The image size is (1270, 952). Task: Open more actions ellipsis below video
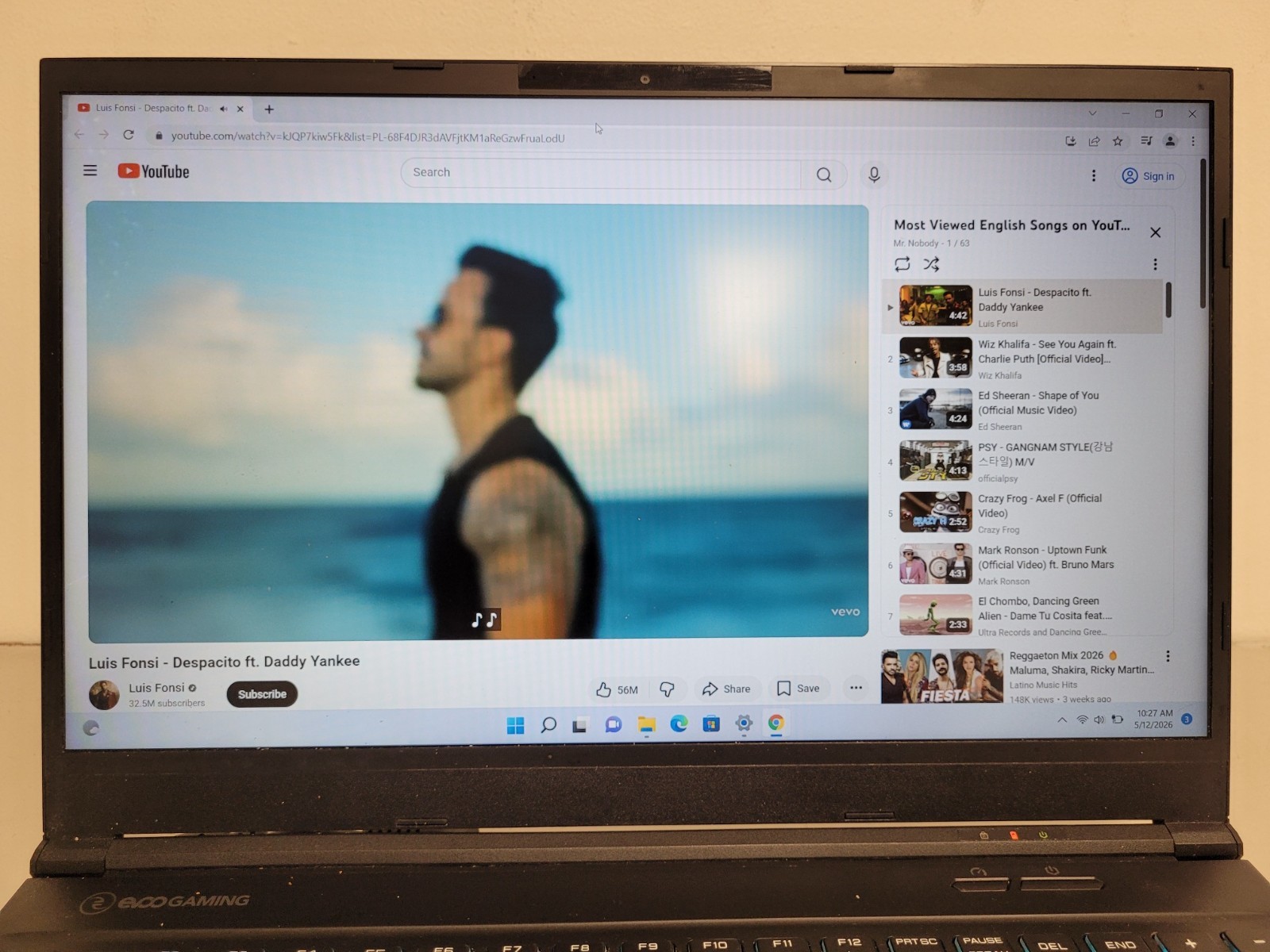[856, 688]
